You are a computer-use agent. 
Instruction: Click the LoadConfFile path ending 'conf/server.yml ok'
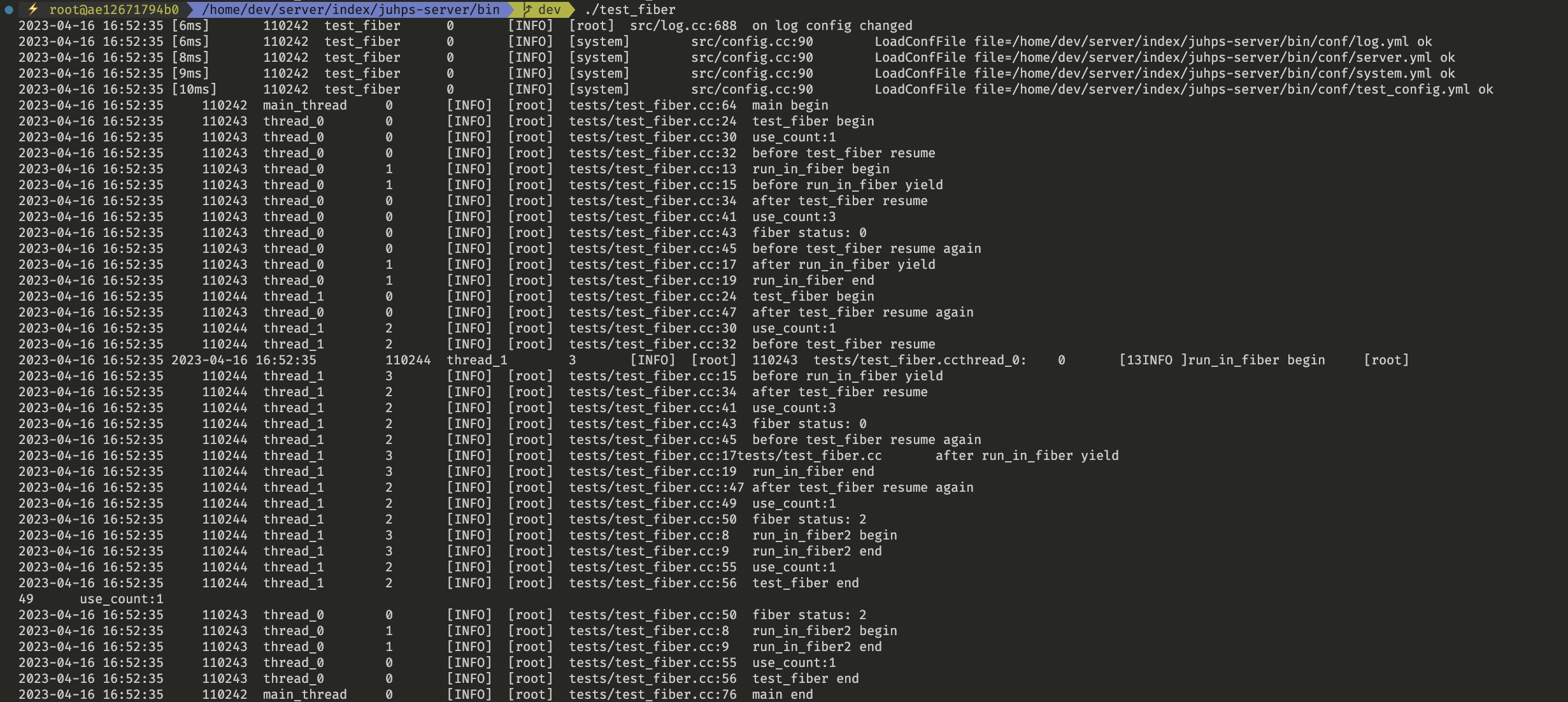click(1164, 57)
